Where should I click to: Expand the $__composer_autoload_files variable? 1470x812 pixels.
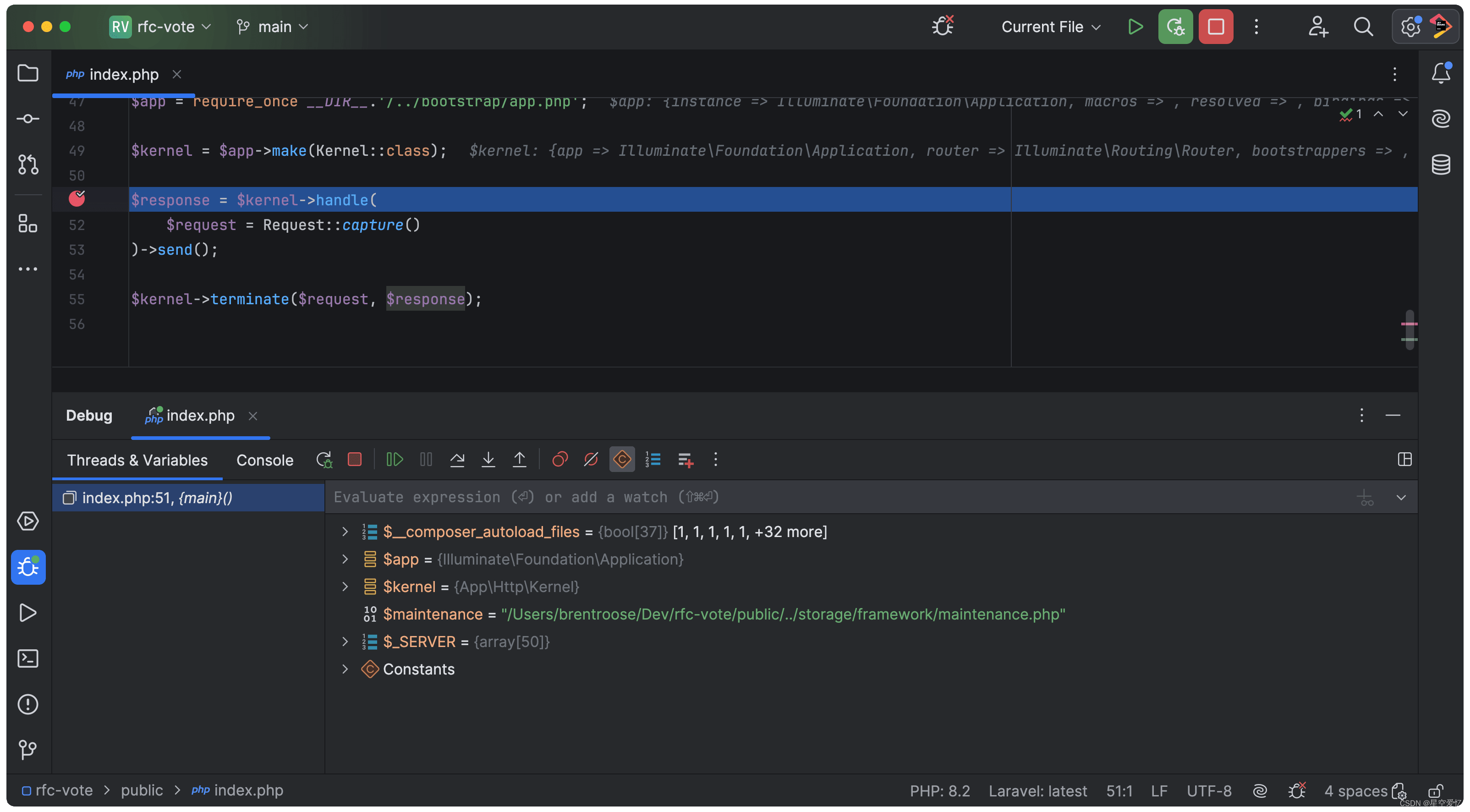[345, 531]
